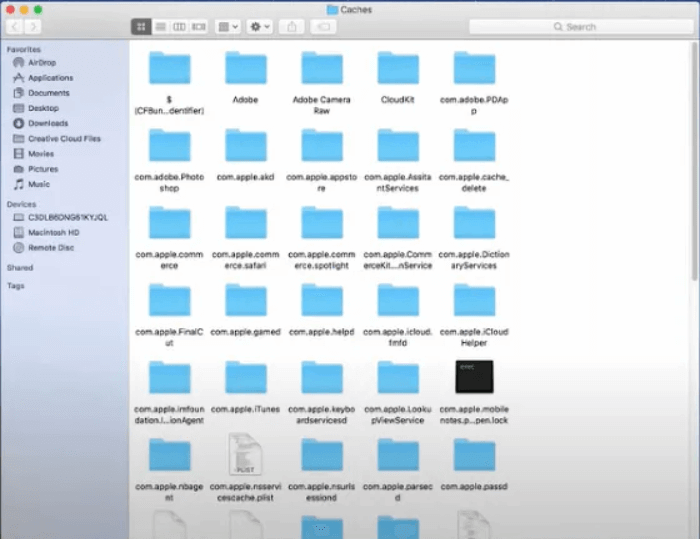
Task: Go forward with the forward arrow
Action: coord(33,27)
